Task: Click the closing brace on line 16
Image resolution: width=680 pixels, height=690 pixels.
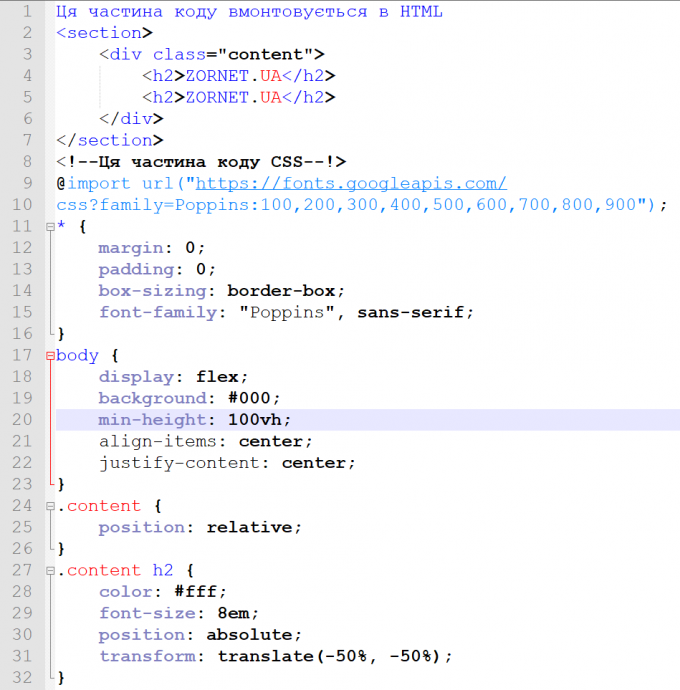Action: [61, 334]
